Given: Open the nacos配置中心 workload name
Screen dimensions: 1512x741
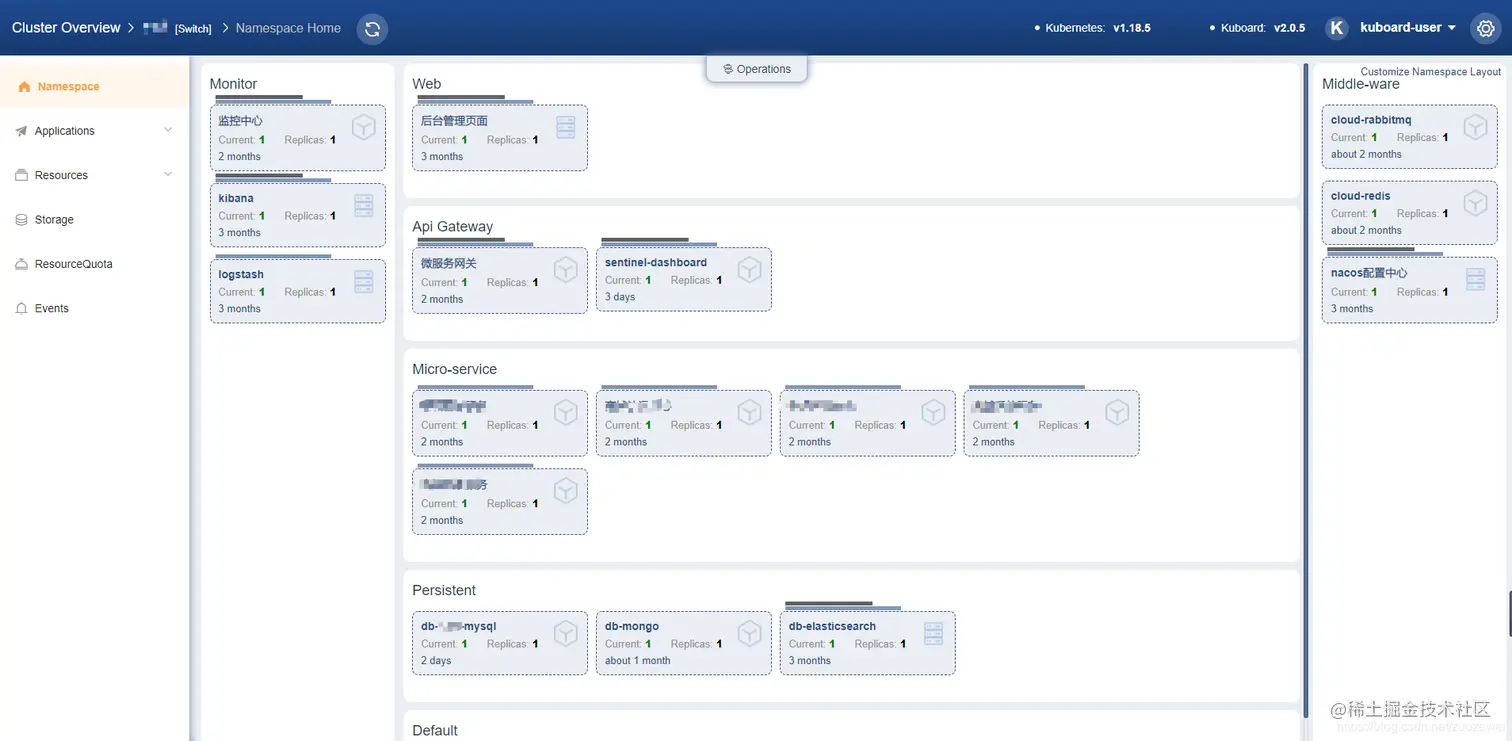Looking at the screenshot, I should click(x=1369, y=272).
